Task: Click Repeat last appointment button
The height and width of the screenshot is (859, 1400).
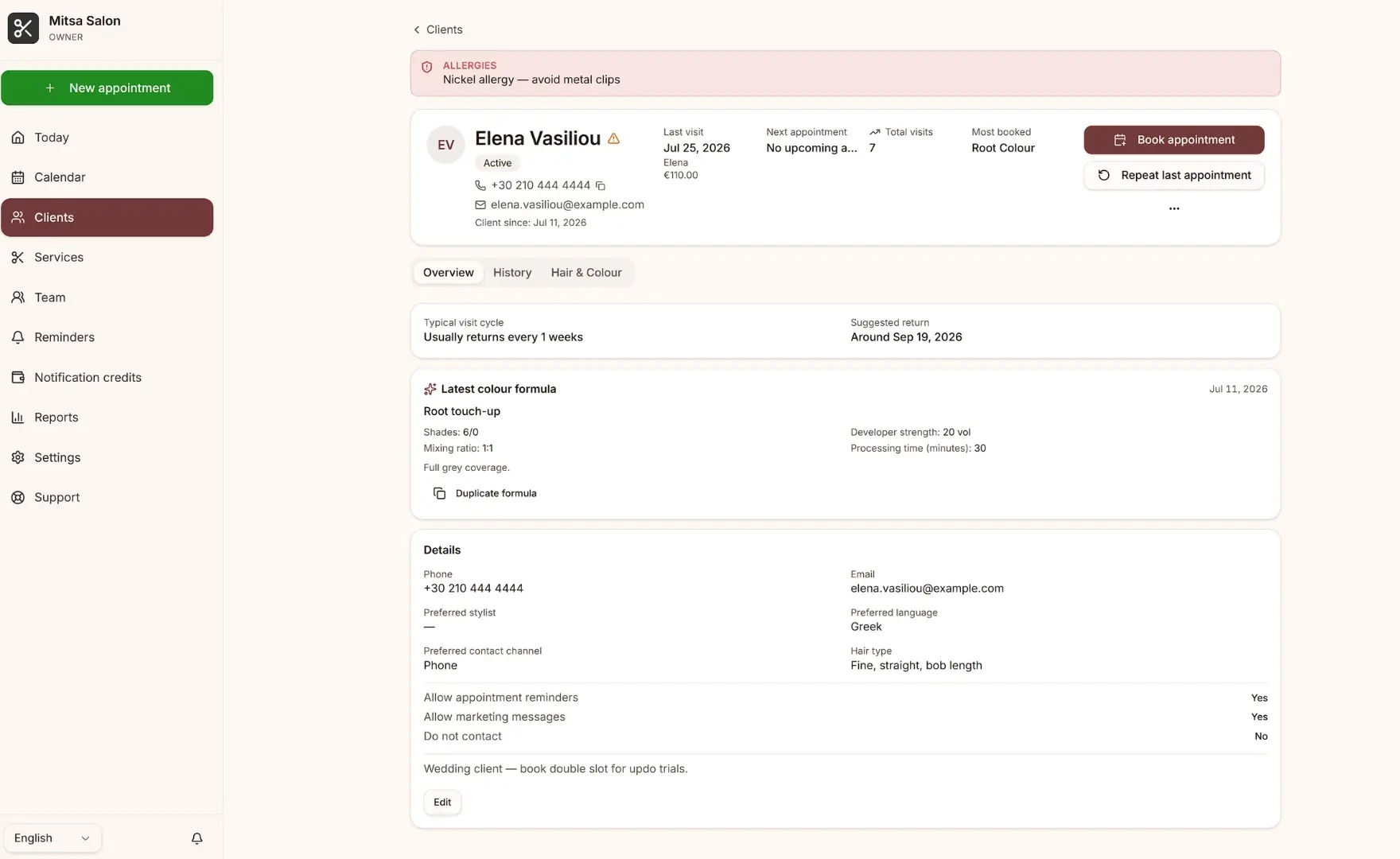Action: (1173, 175)
